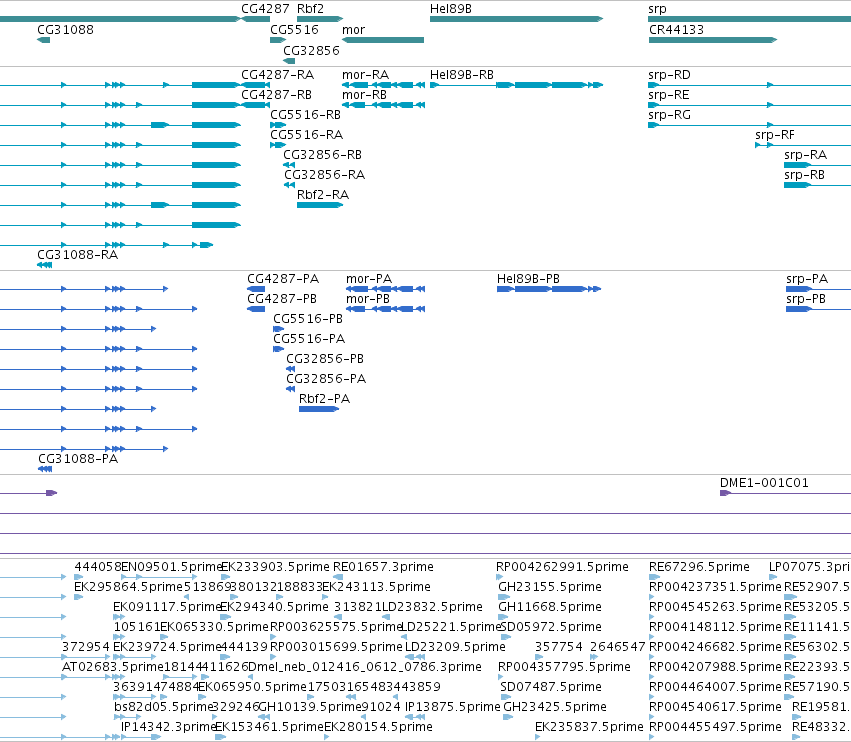Open EST LD23209.5prime
Screen dimensions: 851x742
point(455,646)
